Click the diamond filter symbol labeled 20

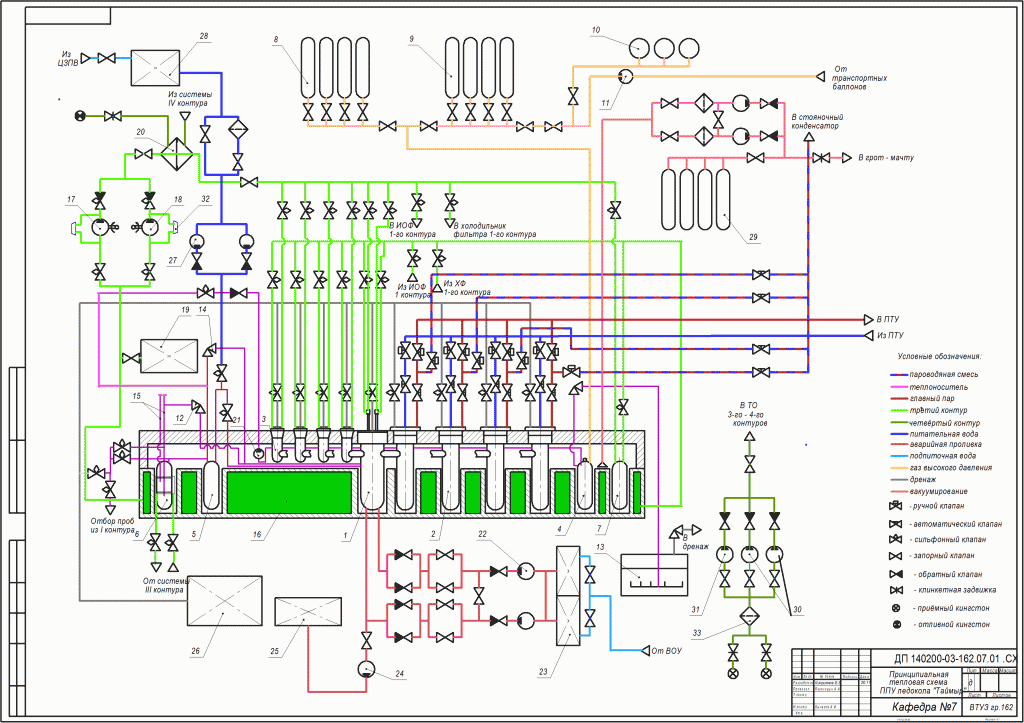point(176,152)
